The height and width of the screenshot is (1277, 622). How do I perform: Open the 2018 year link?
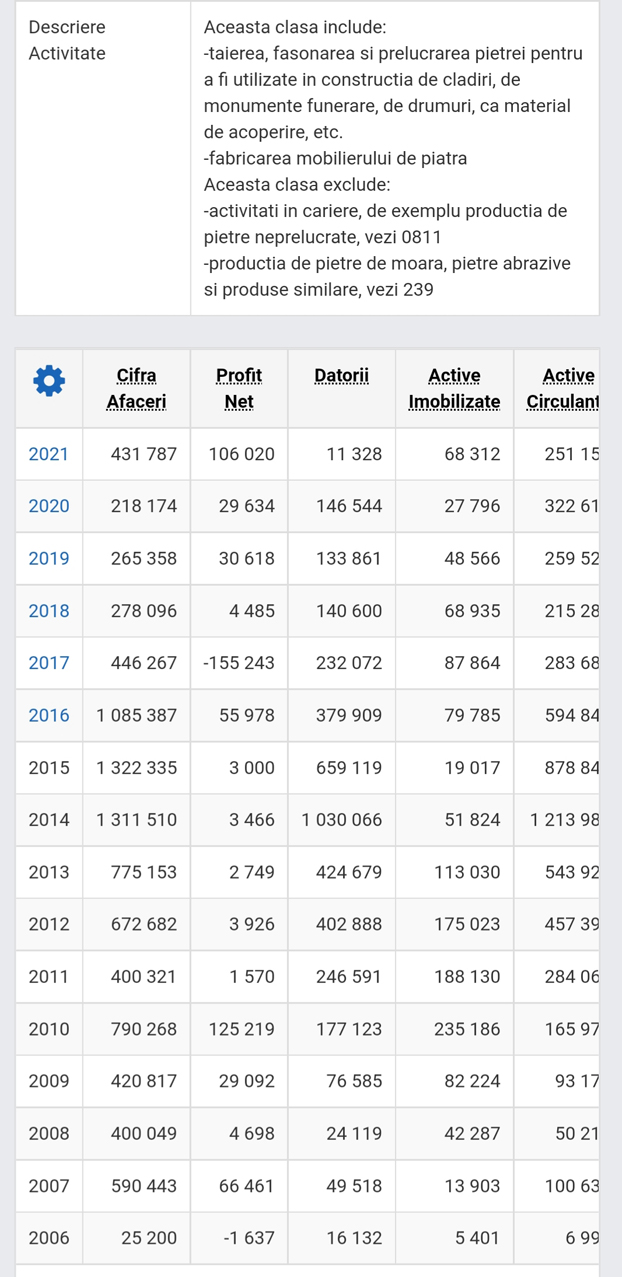(49, 611)
